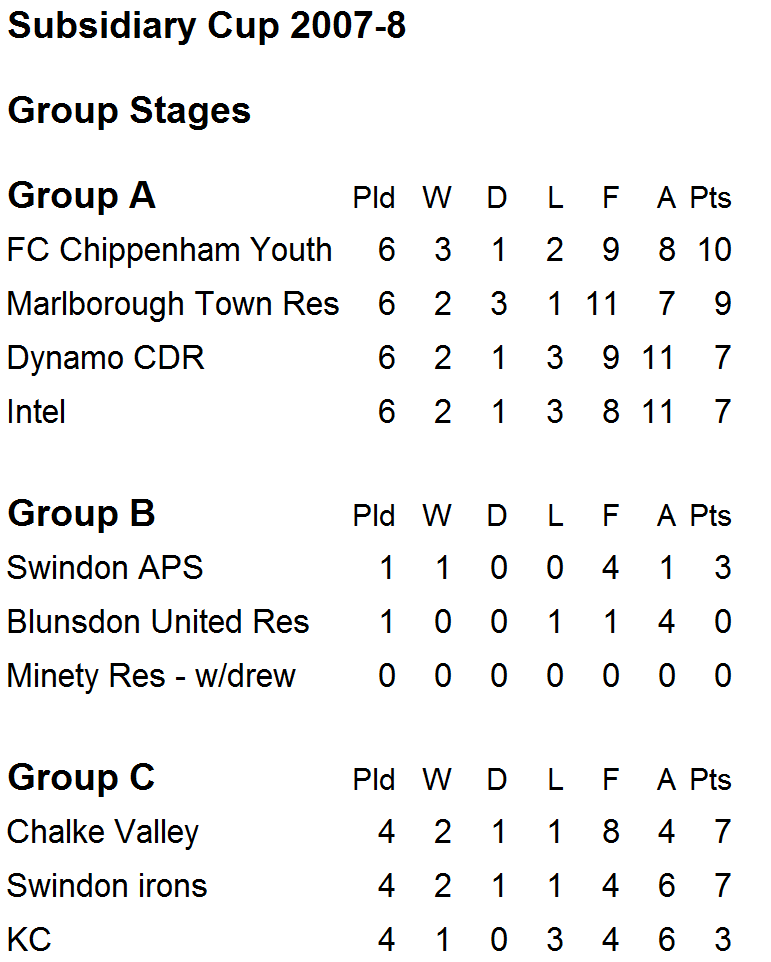
Task: Click the FC Chippenham Youth team name
Action: (x=169, y=249)
